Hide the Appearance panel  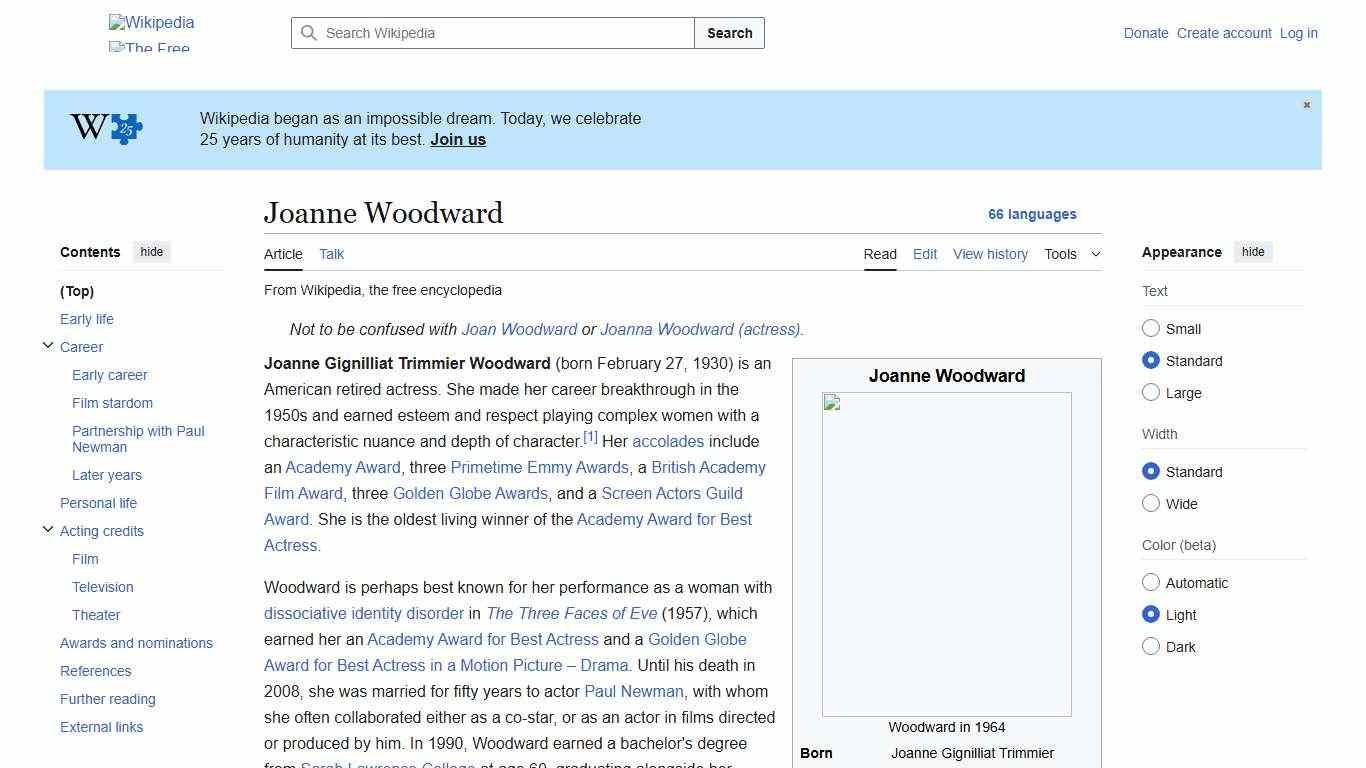1253,252
